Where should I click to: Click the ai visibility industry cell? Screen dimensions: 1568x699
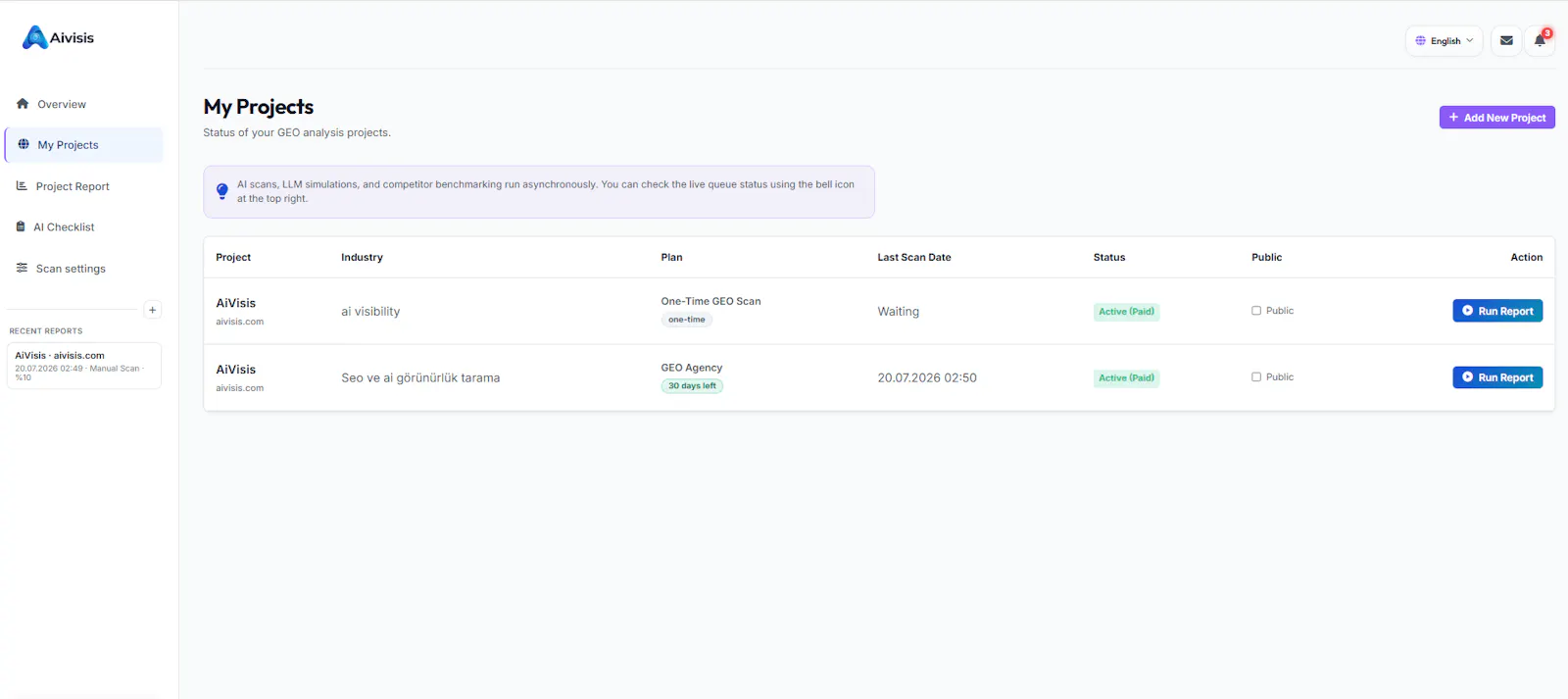coord(370,312)
